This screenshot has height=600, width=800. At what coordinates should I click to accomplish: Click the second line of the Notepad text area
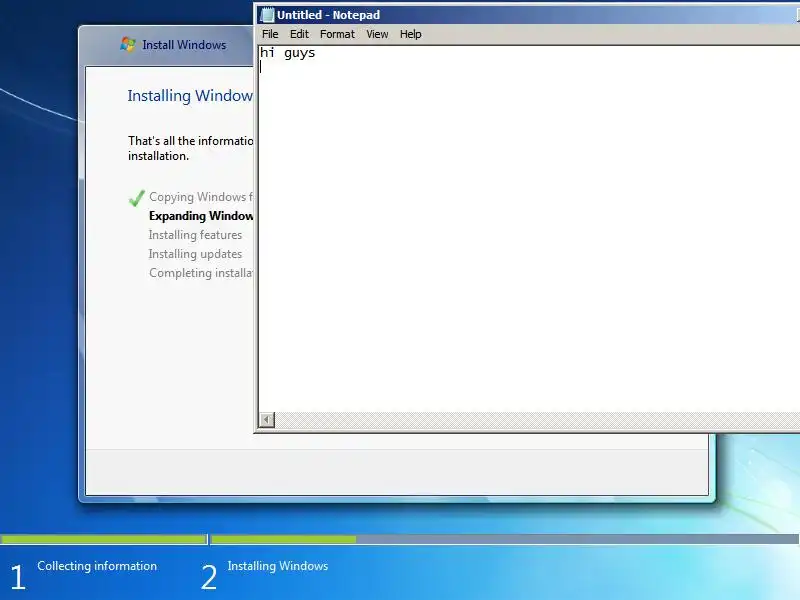(x=530, y=67)
